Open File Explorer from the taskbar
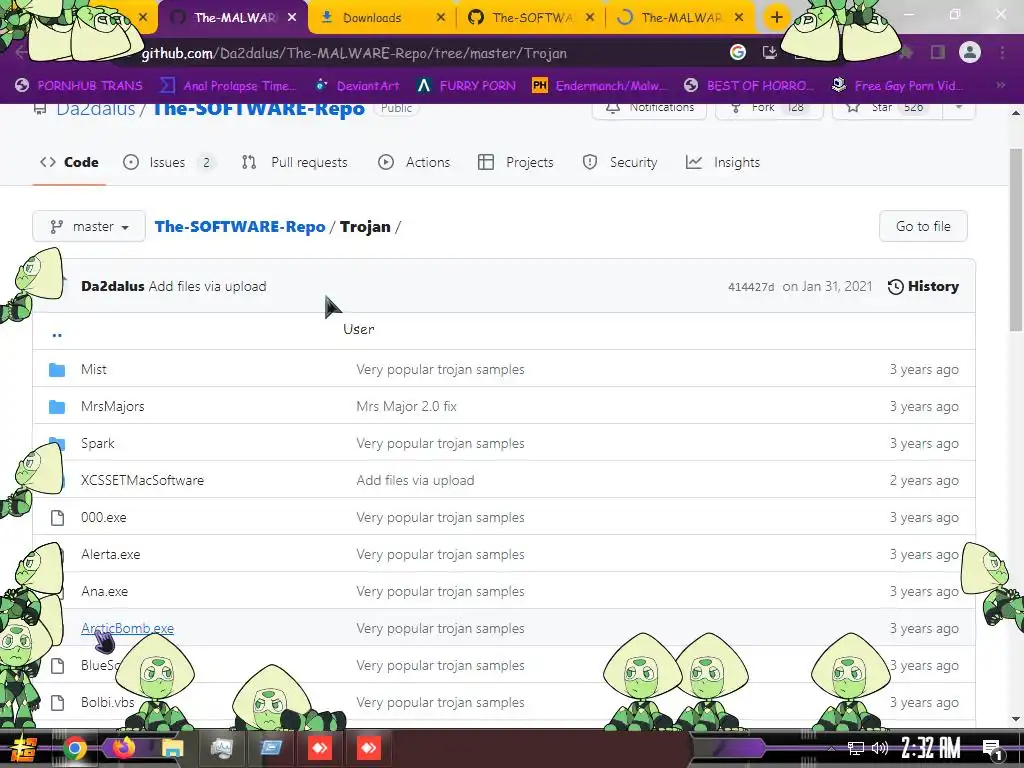The height and width of the screenshot is (768, 1024). pyautogui.click(x=172, y=748)
